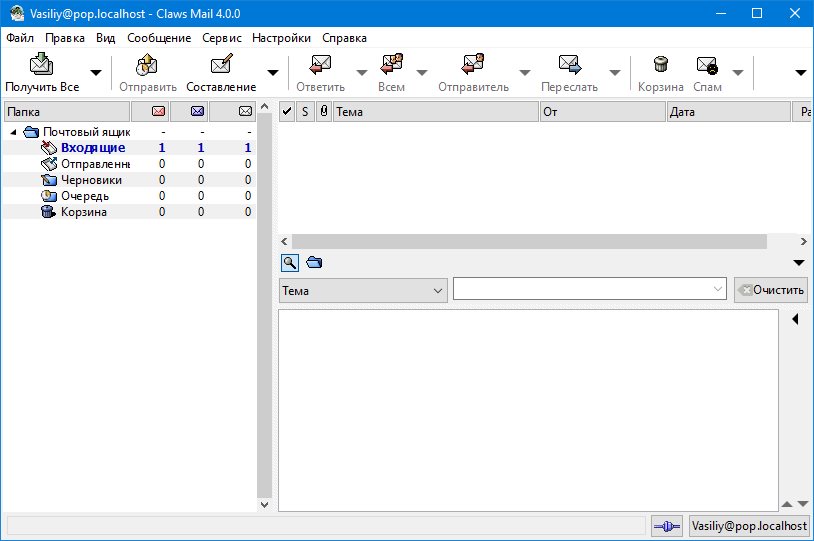
Task: Expand the Ответить dropdown arrow
Action: point(362,73)
